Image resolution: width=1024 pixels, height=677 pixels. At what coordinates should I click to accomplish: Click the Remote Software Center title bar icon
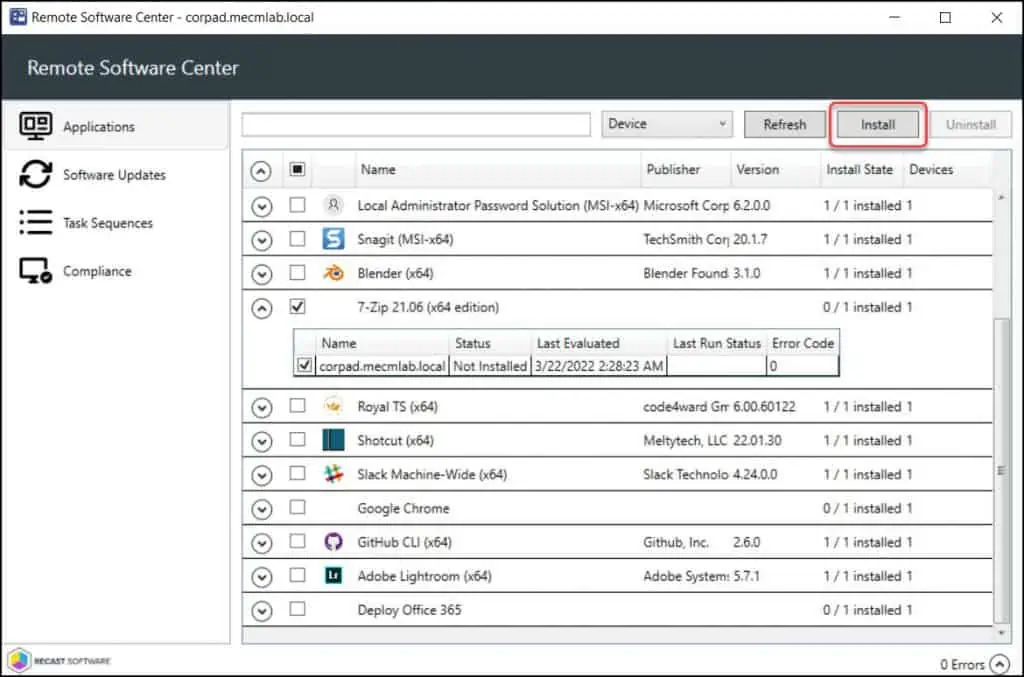(x=18, y=17)
